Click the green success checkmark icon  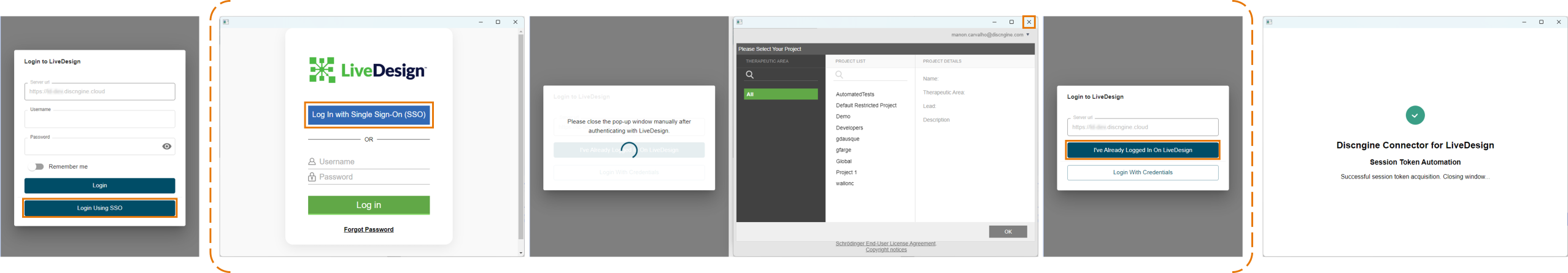(1415, 115)
